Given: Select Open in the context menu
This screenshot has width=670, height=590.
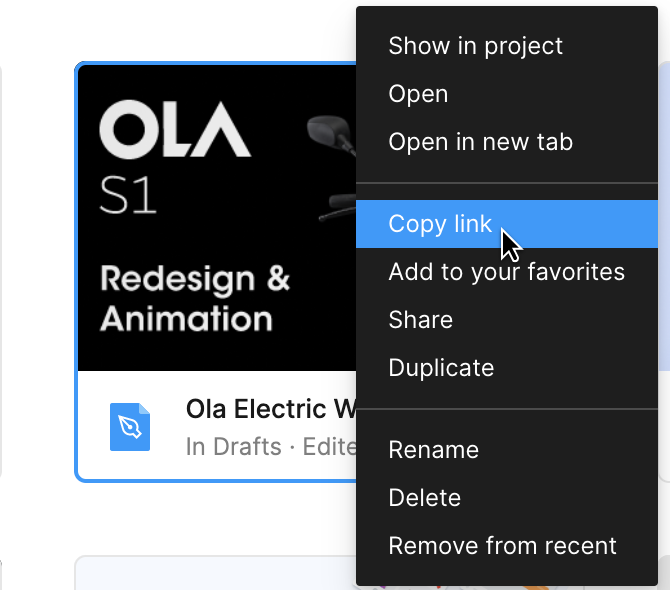Looking at the screenshot, I should (507, 94).
